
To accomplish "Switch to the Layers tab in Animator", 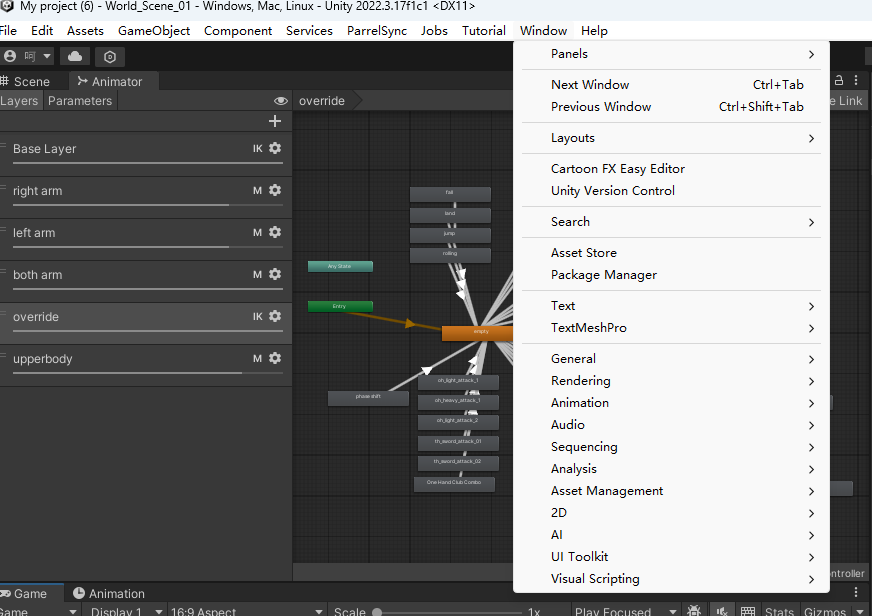I will [x=19, y=101].
